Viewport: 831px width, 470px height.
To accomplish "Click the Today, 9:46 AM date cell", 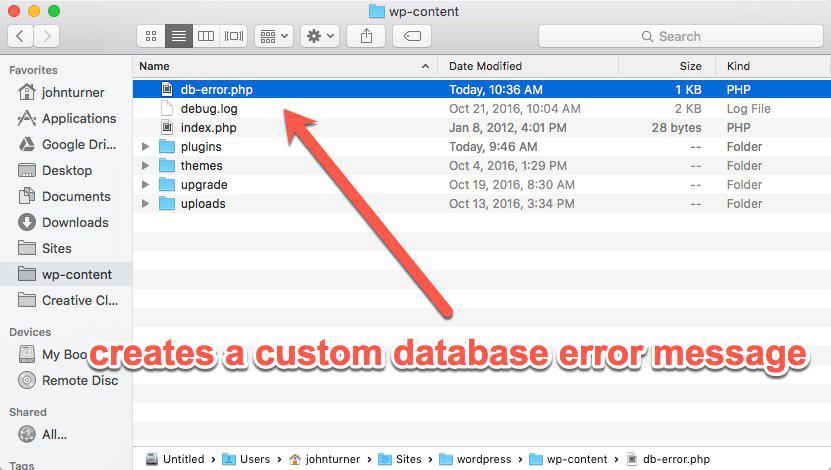I will [x=493, y=147].
